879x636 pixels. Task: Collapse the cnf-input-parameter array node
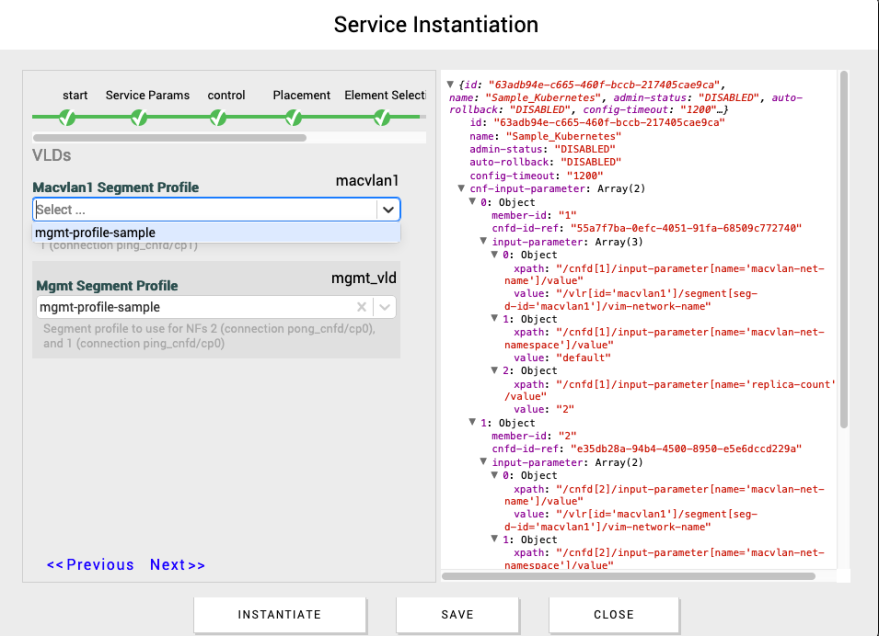point(462,189)
